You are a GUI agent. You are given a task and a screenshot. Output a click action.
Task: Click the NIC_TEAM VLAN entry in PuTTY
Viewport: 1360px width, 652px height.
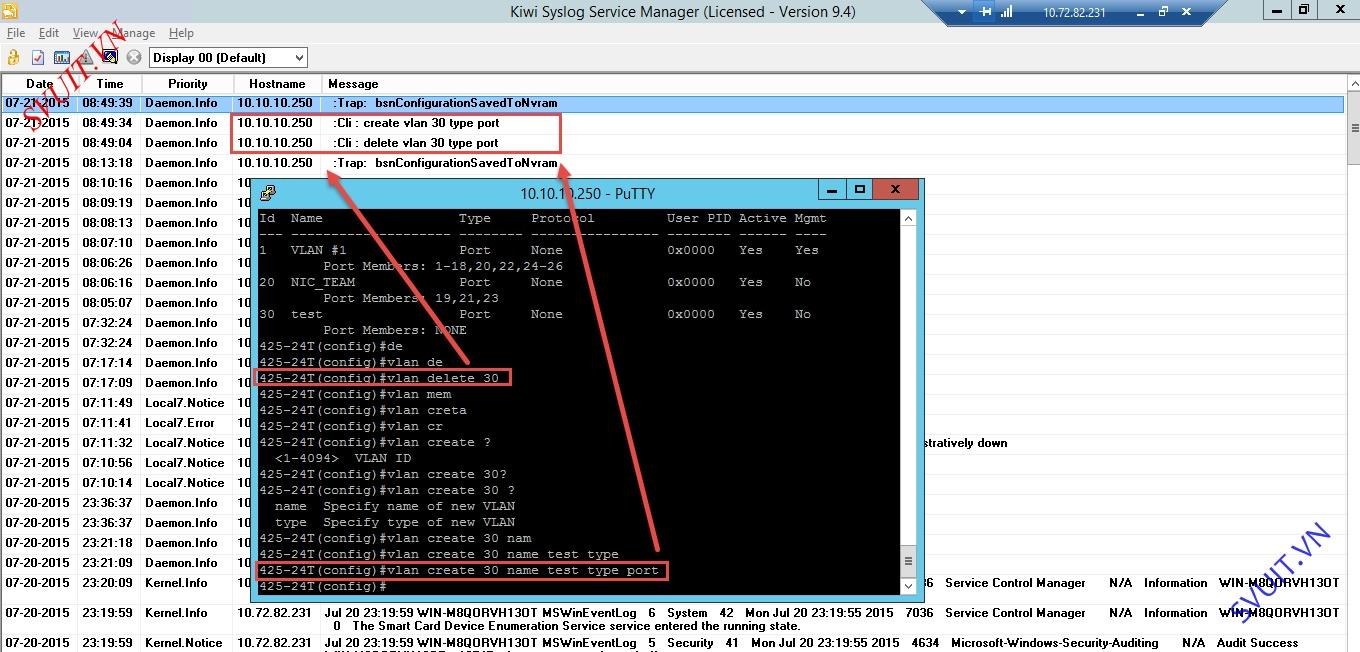323,282
